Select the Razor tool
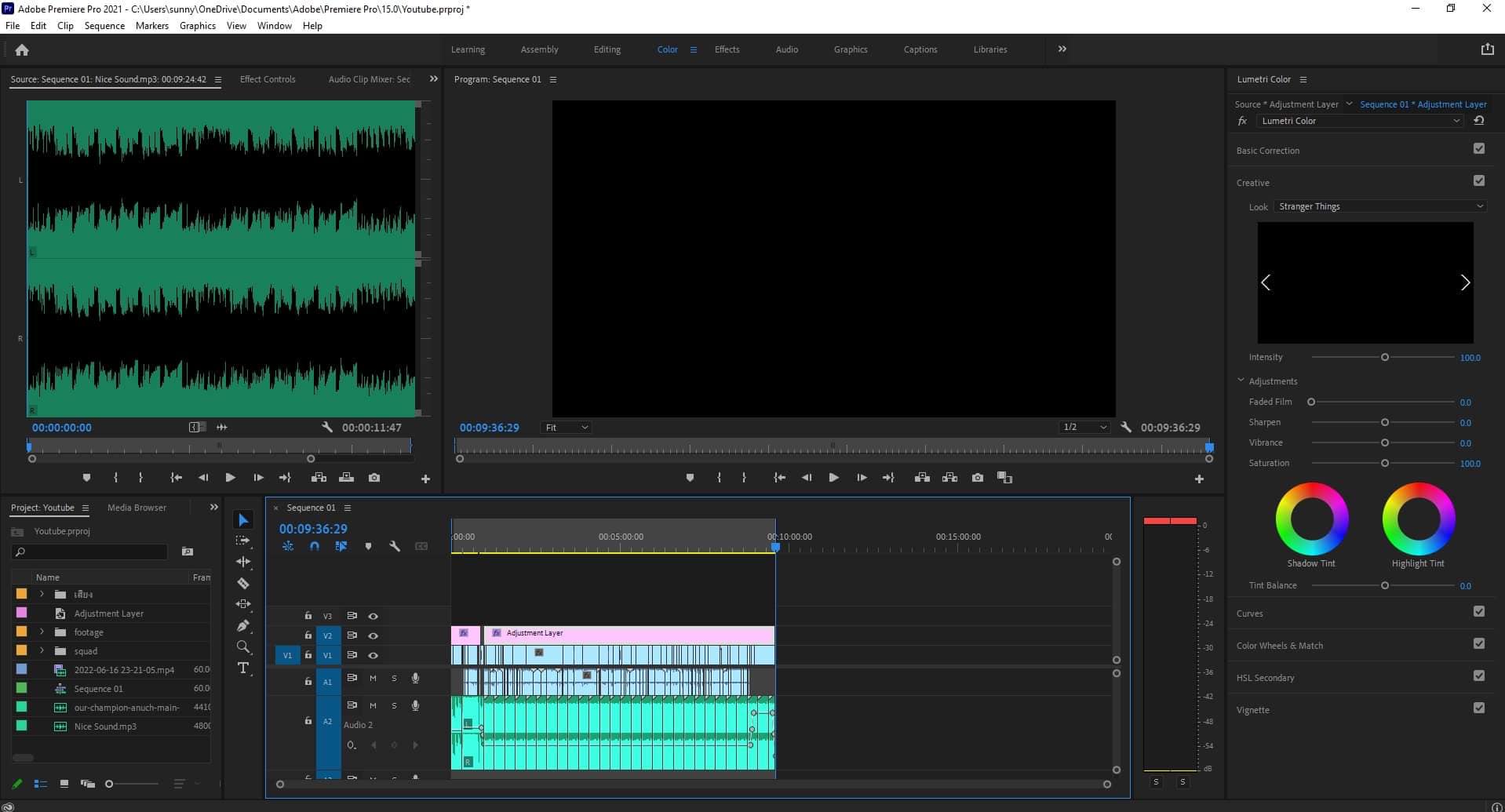 point(243,584)
